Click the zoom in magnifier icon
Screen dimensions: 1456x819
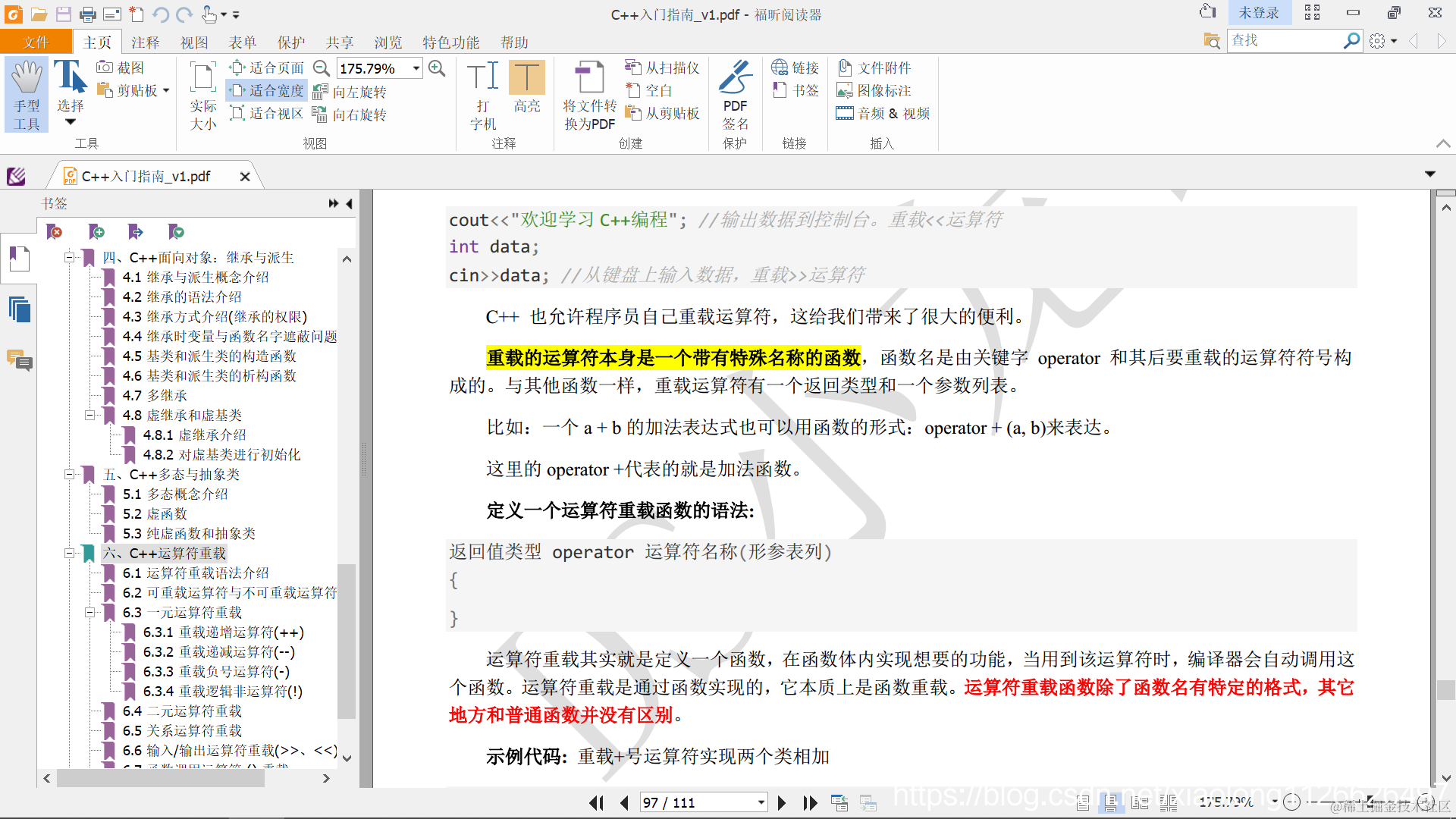pyautogui.click(x=437, y=68)
